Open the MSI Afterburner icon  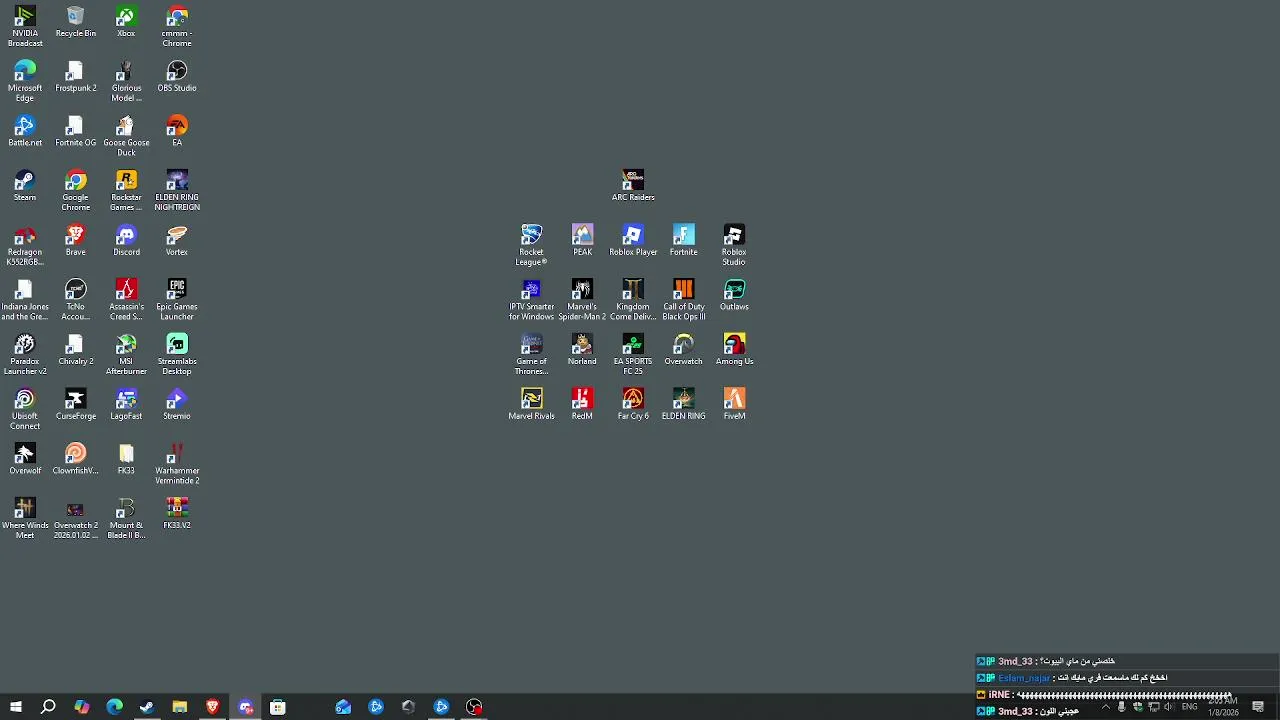point(126,355)
